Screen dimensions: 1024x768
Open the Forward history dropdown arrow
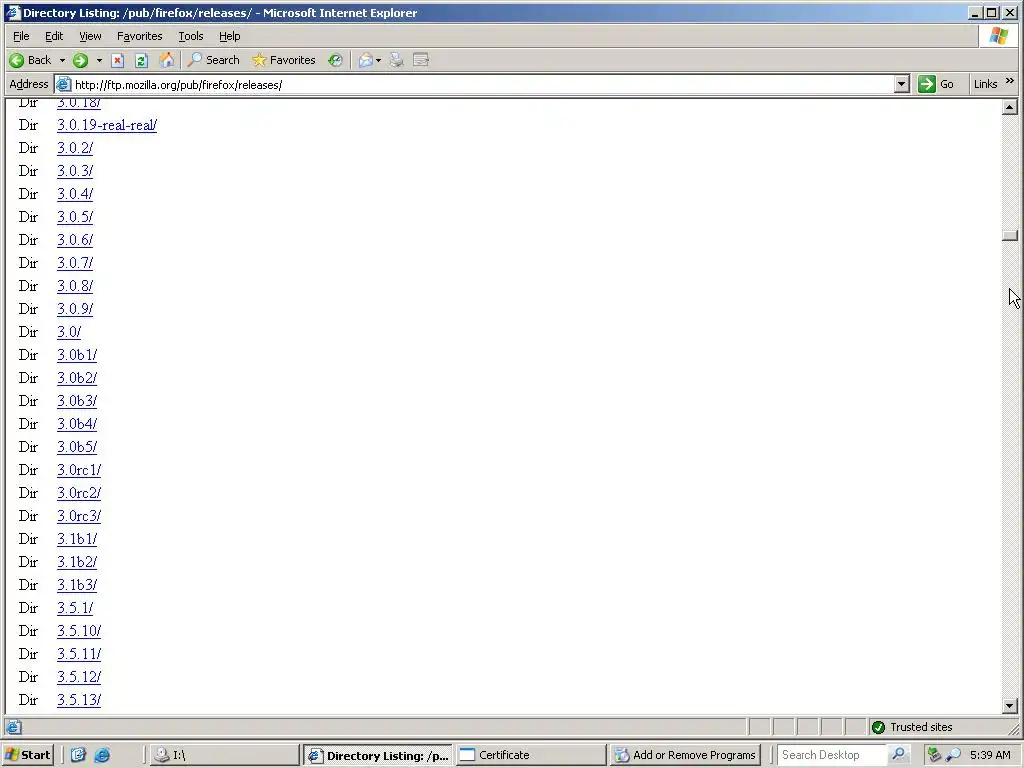(99, 61)
